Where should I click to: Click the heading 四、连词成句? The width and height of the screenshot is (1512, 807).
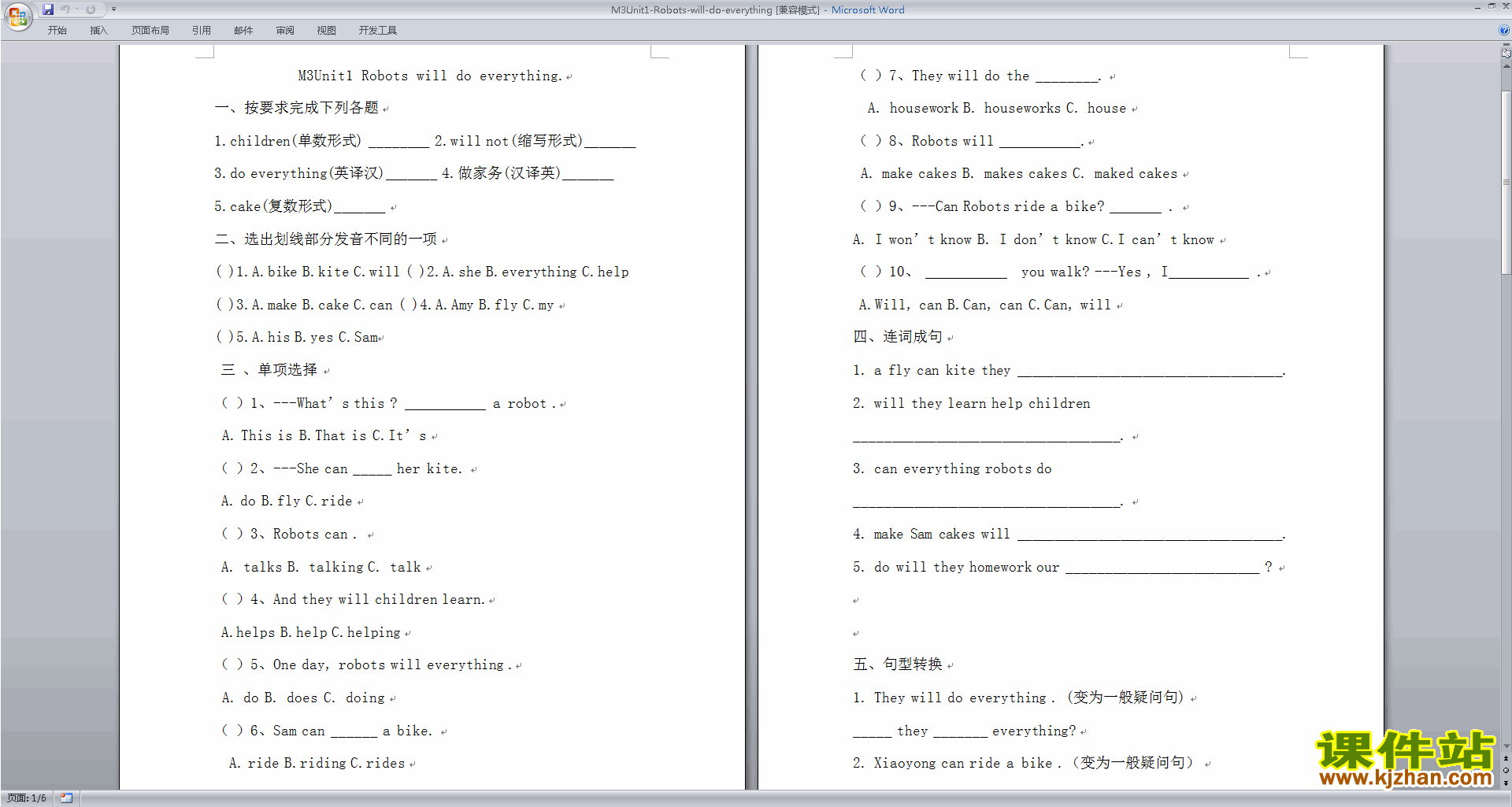coord(898,337)
